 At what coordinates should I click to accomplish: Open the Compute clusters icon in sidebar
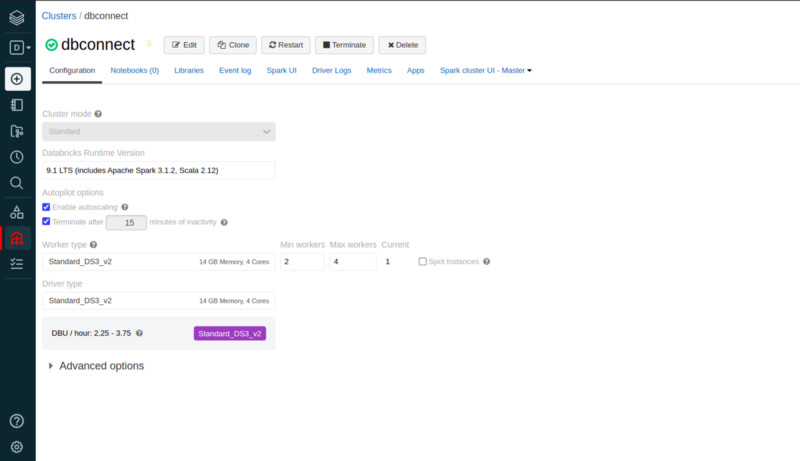(17, 238)
